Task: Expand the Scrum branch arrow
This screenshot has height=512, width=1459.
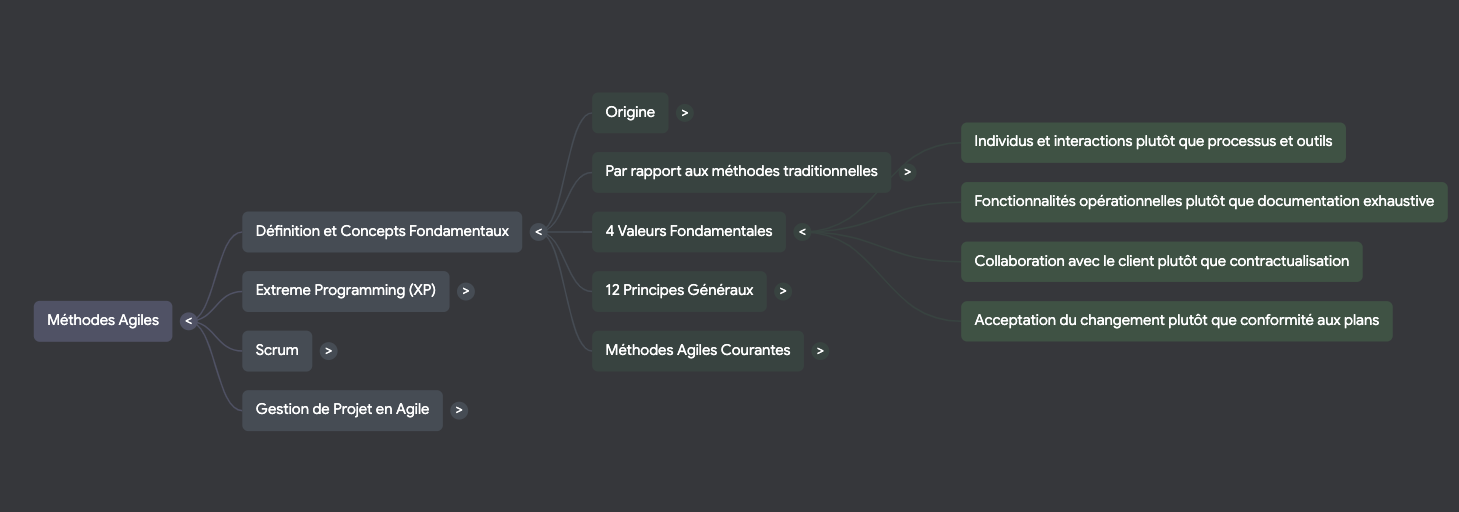Action: click(x=328, y=351)
